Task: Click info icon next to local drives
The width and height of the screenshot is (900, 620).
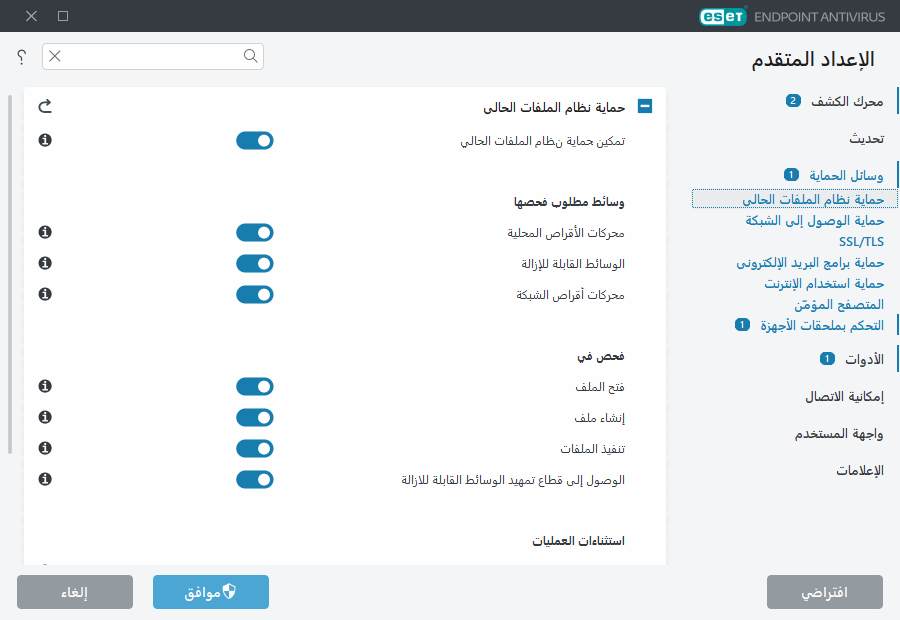Action: pos(43,232)
